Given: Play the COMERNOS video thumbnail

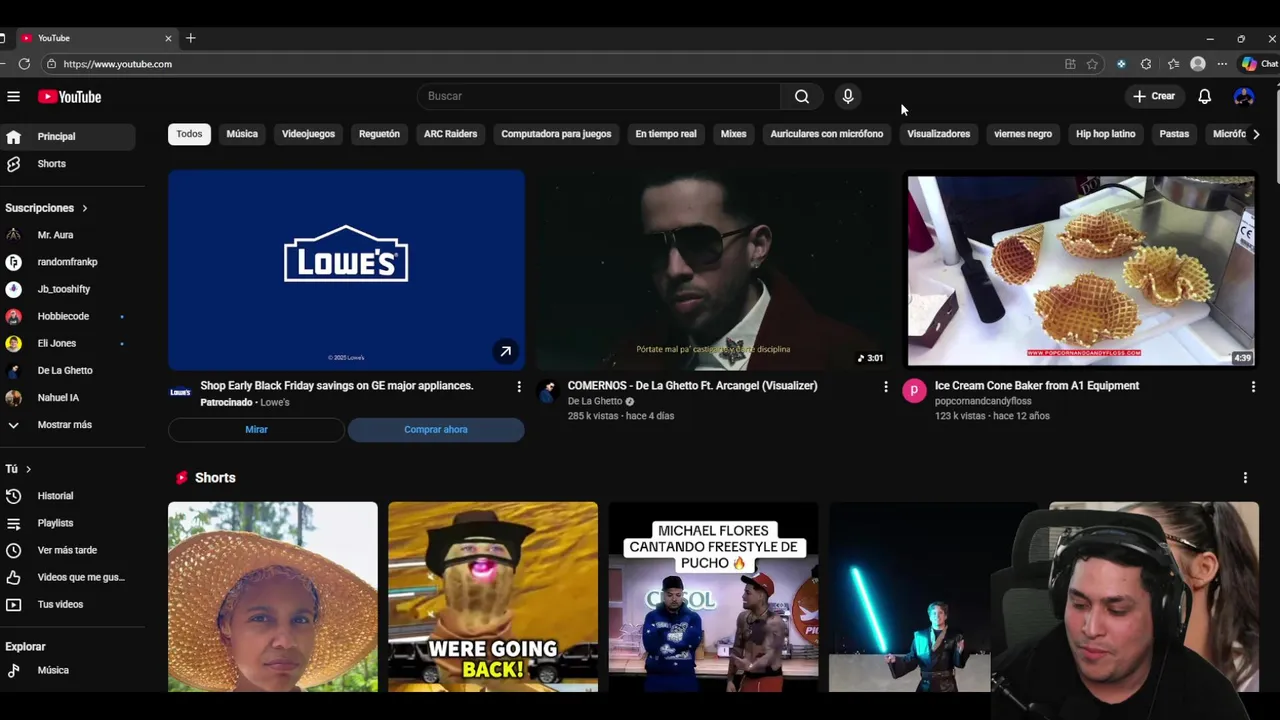Looking at the screenshot, I should tap(713, 270).
